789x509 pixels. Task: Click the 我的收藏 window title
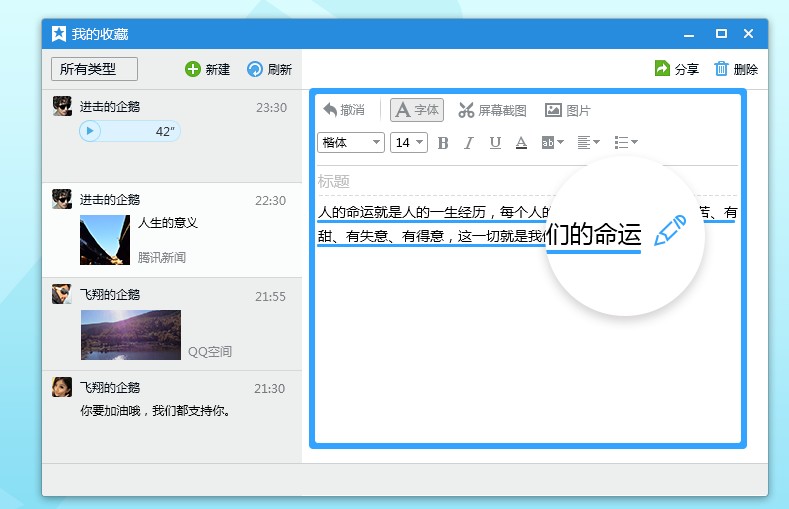(x=100, y=34)
